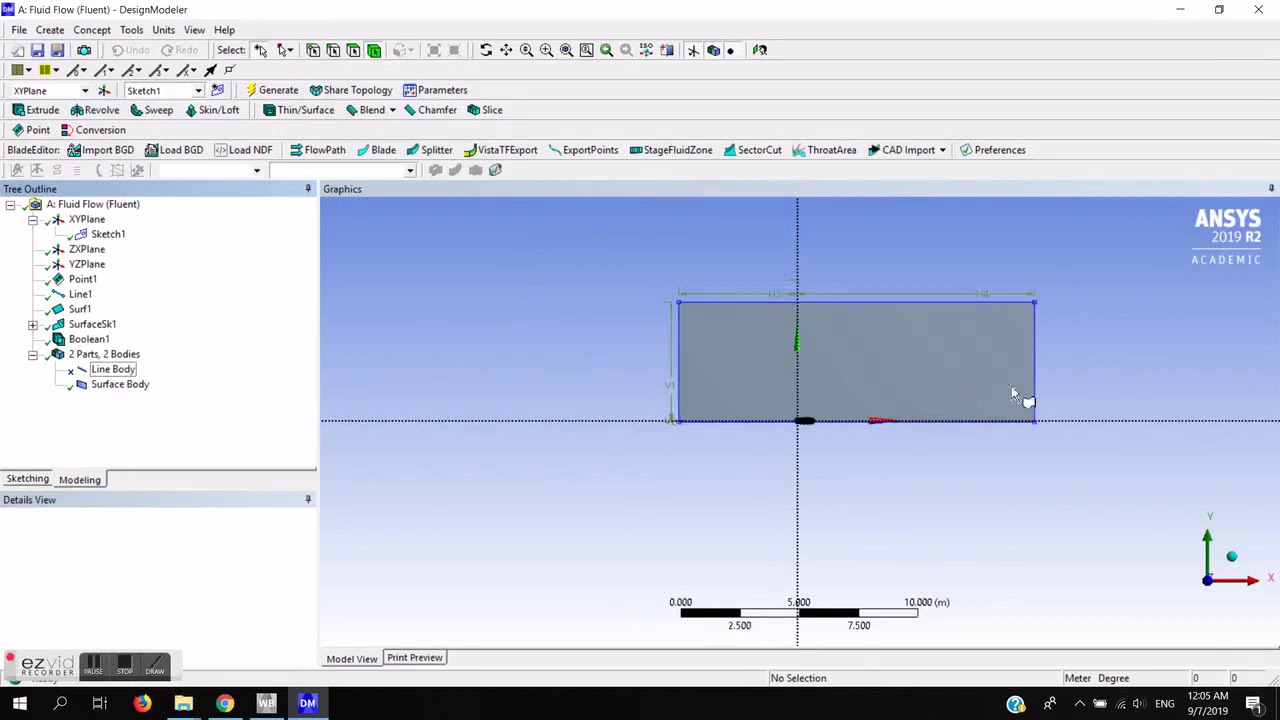Viewport: 1280px width, 720px height.
Task: Click the Extrude tool
Action: (35, 110)
